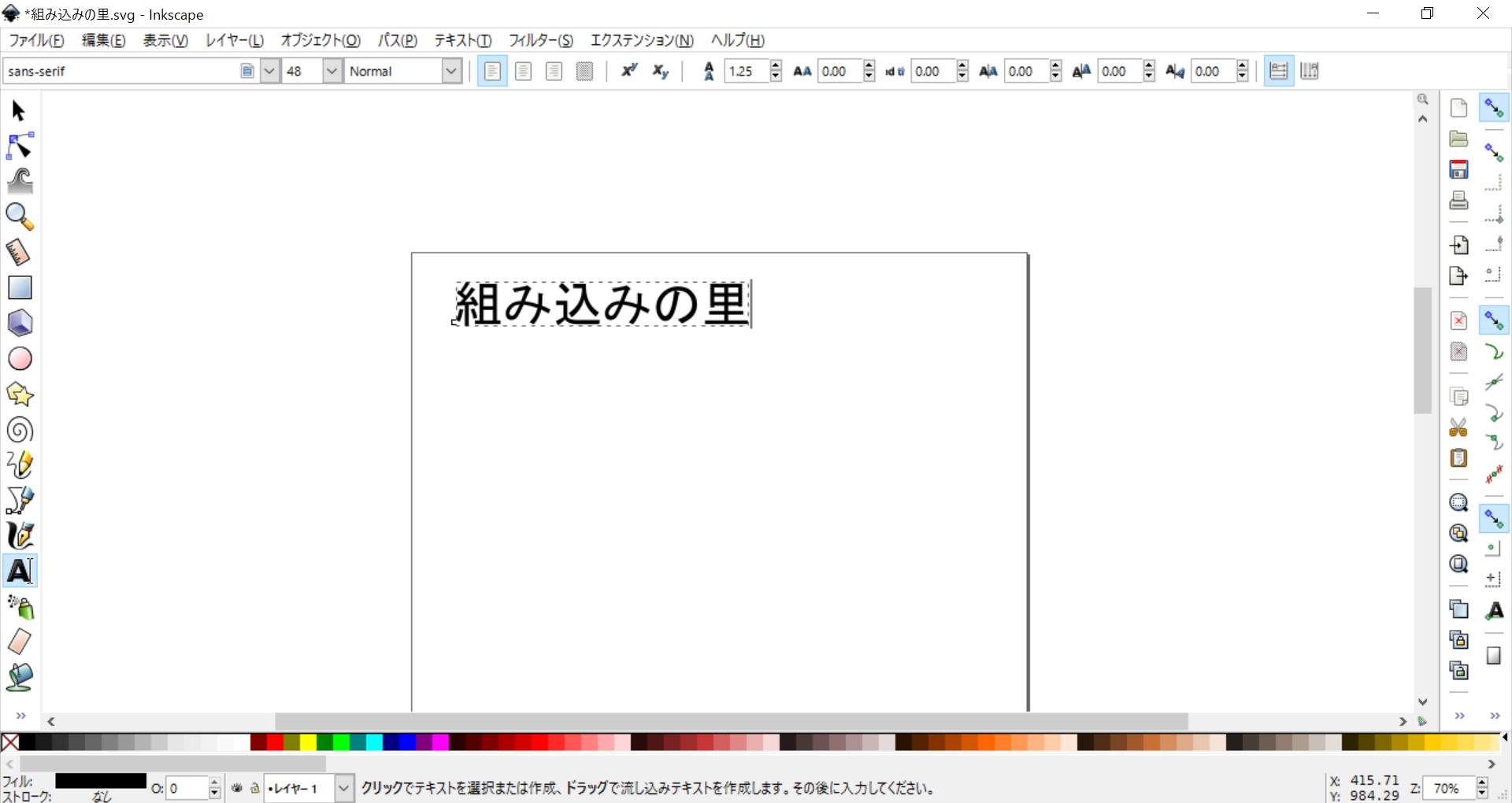
Task: Import a file icon
Action: pos(1458,245)
